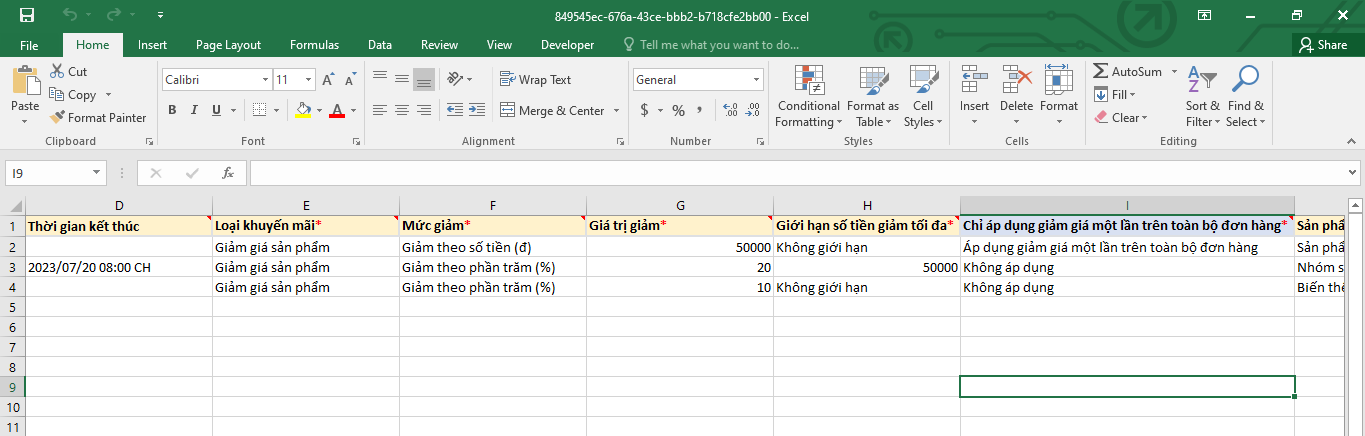Switch to the Formulas tab
The image size is (1365, 436).
314,45
